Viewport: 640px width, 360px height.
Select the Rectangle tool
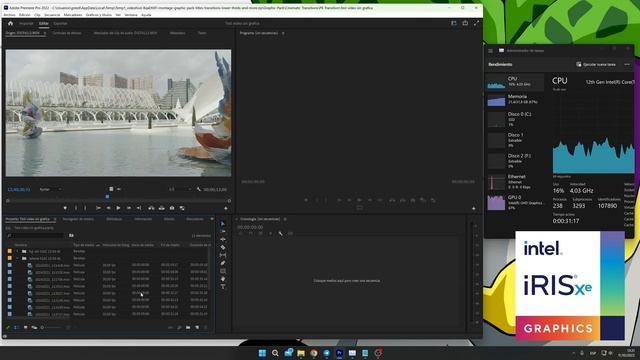[x=223, y=271]
